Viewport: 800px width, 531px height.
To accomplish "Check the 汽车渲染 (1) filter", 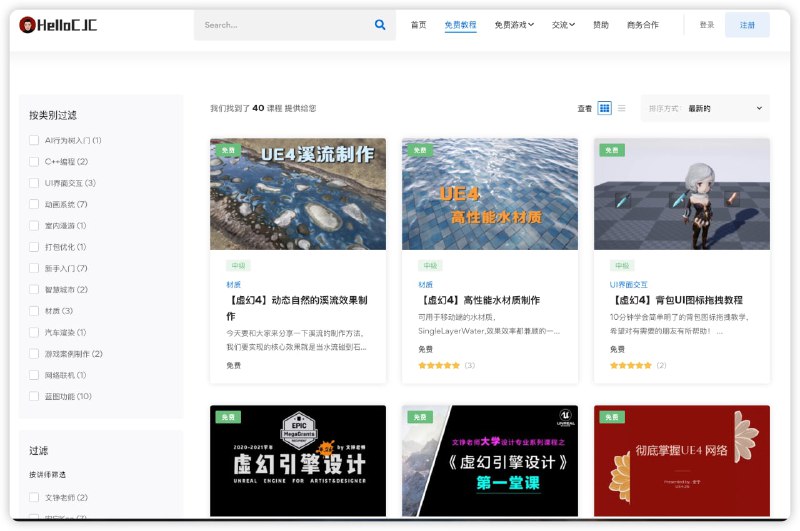I will pyautogui.click(x=34, y=332).
